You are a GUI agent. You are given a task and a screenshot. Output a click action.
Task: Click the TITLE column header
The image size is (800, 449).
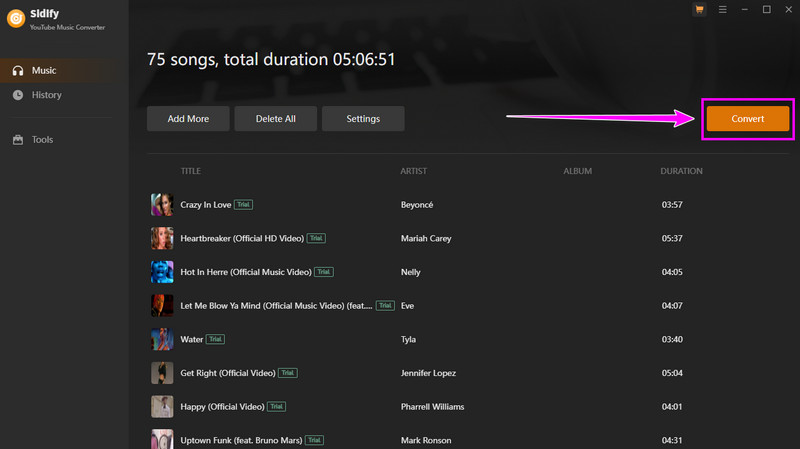(x=191, y=171)
